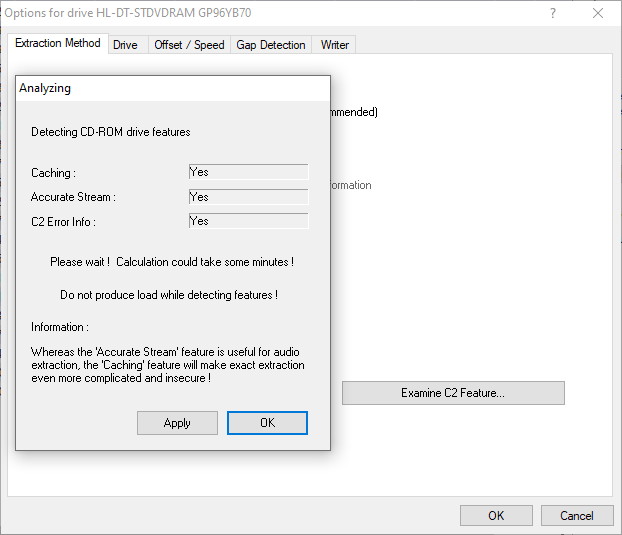The width and height of the screenshot is (622, 535).
Task: Open the Writer tab
Action: pos(334,45)
